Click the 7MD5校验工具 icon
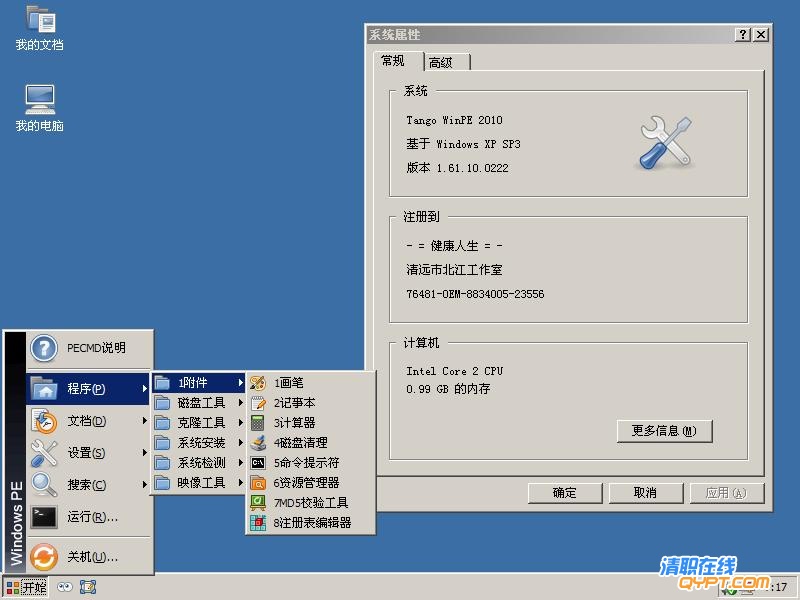This screenshot has height=600, width=800. click(x=258, y=503)
